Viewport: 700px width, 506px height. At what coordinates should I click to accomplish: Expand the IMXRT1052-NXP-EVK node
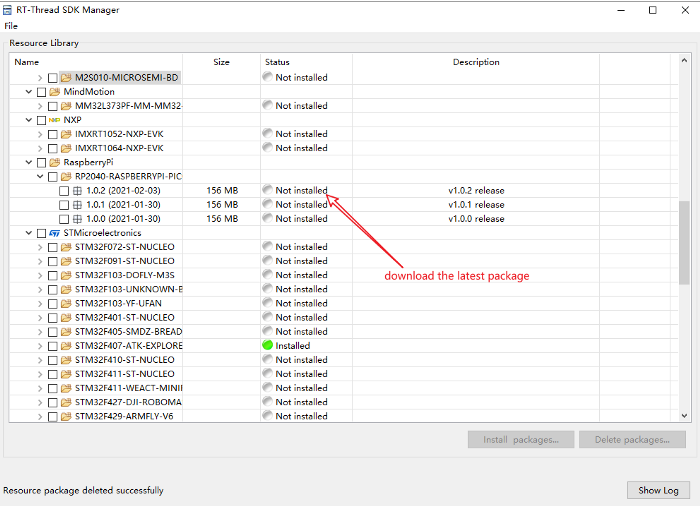[x=40, y=134]
